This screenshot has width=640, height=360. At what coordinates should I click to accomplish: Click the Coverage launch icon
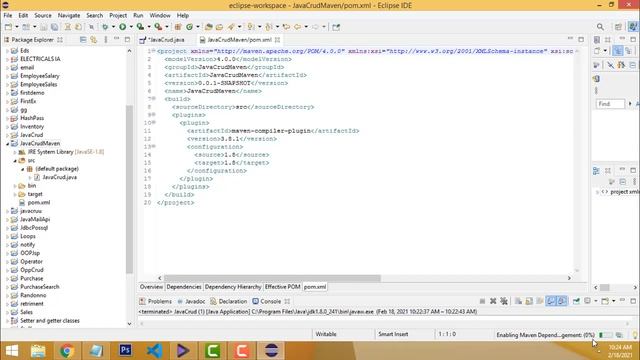140,27
